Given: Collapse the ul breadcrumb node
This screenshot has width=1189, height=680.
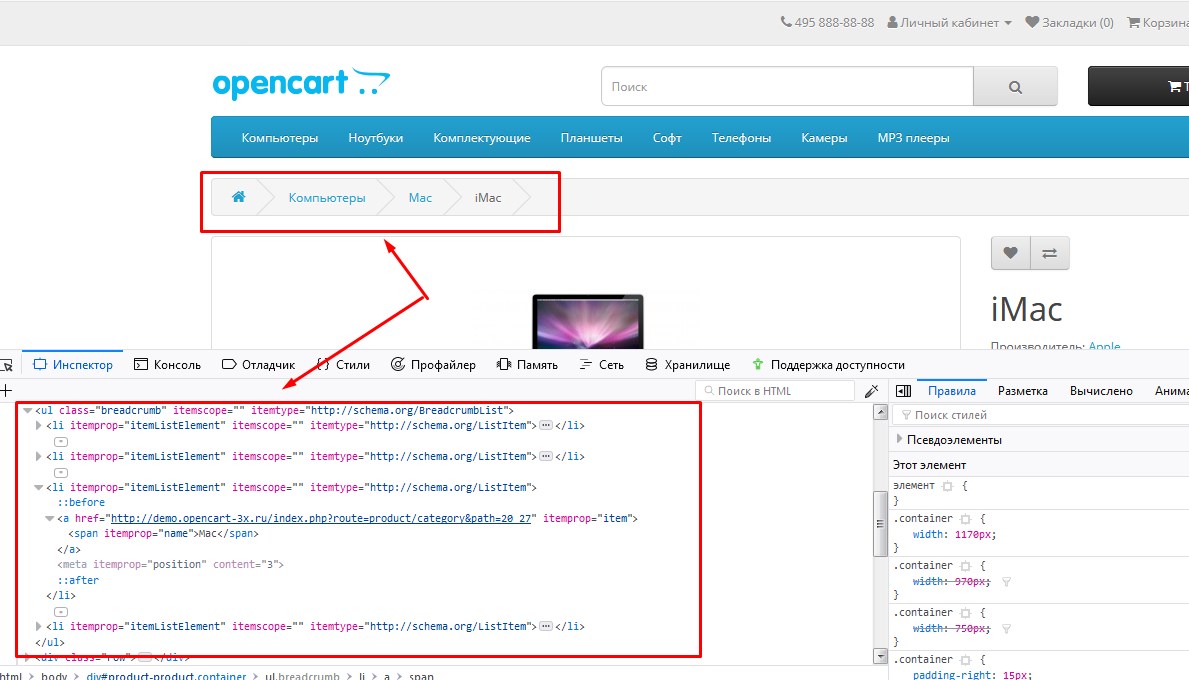Looking at the screenshot, I should [27, 410].
